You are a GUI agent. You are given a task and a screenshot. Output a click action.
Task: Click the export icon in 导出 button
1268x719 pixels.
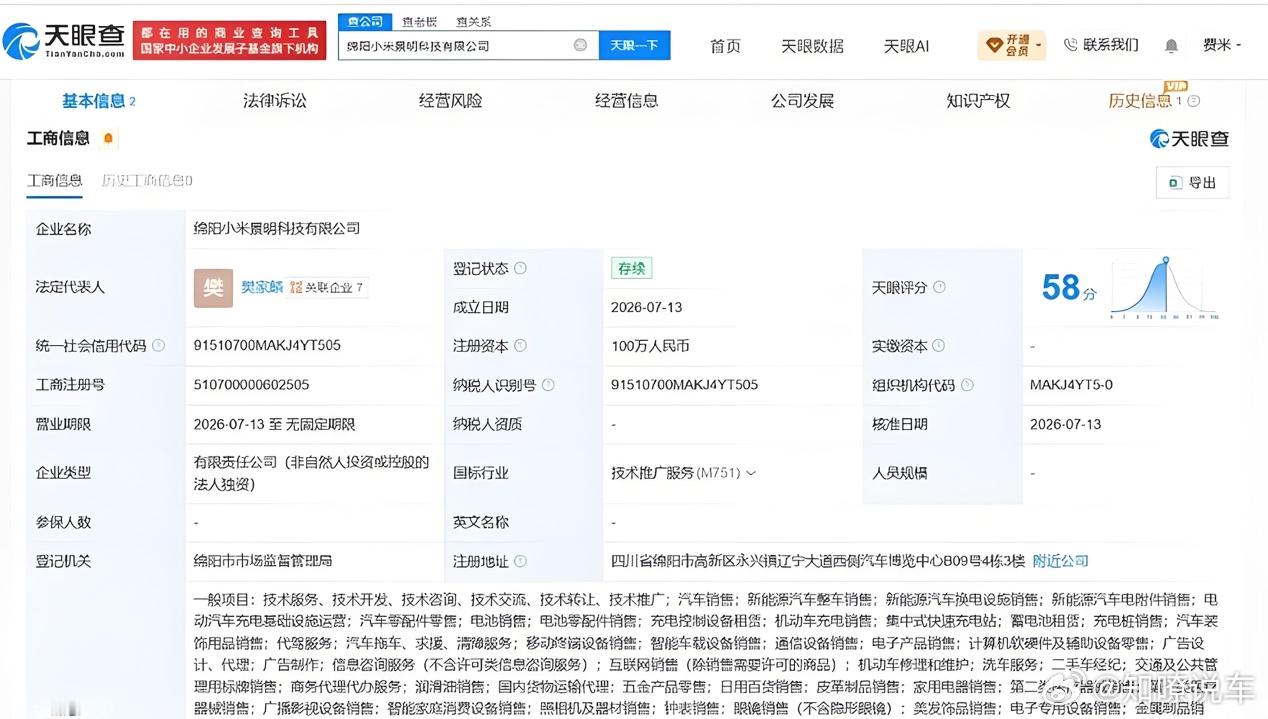tap(1174, 183)
